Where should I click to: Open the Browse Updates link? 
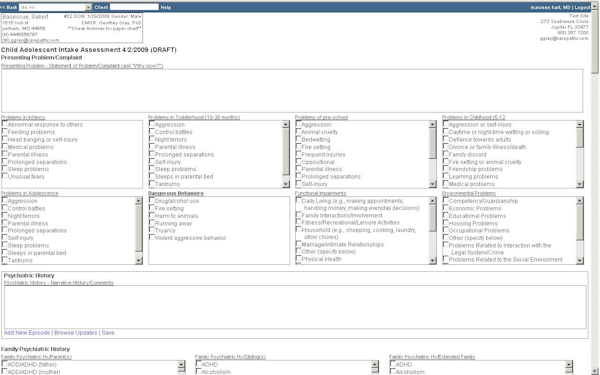pyautogui.click(x=76, y=333)
